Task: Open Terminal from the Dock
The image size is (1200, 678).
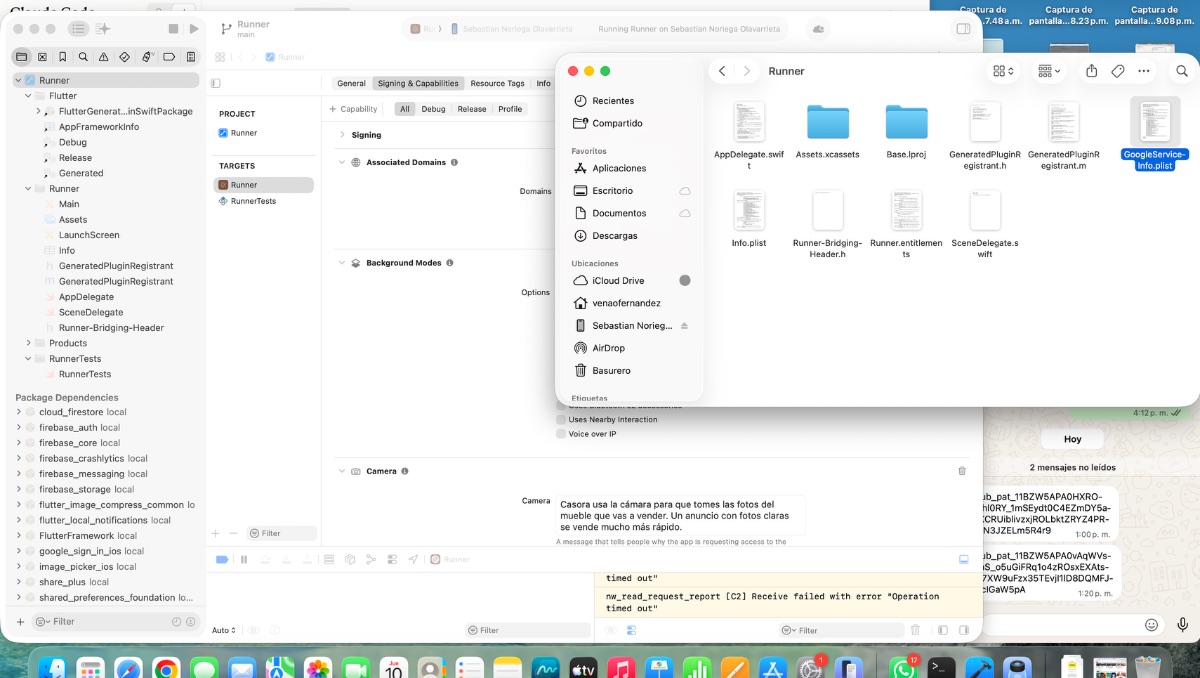Action: 942,668
